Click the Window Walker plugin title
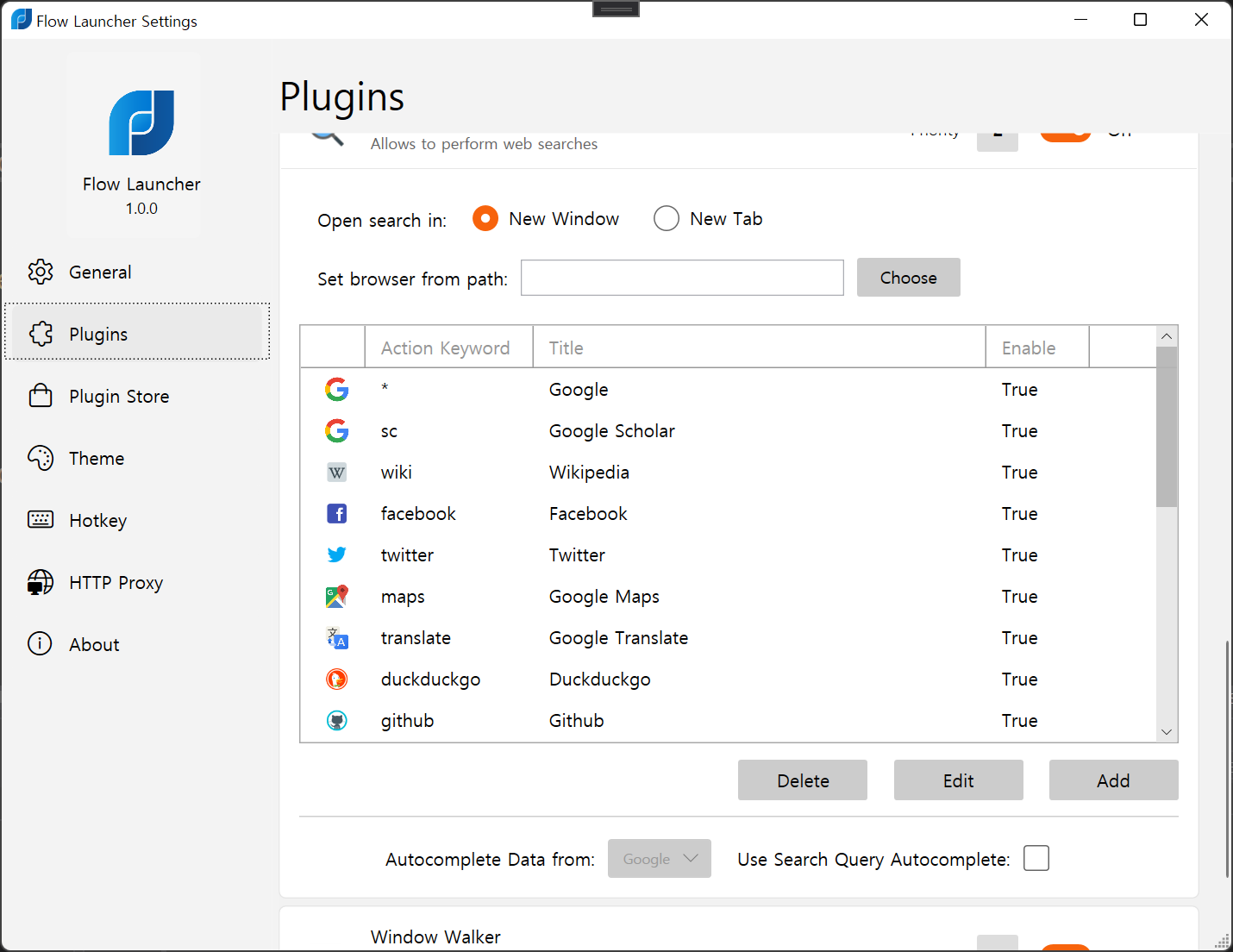The image size is (1233, 952). pyautogui.click(x=435, y=937)
